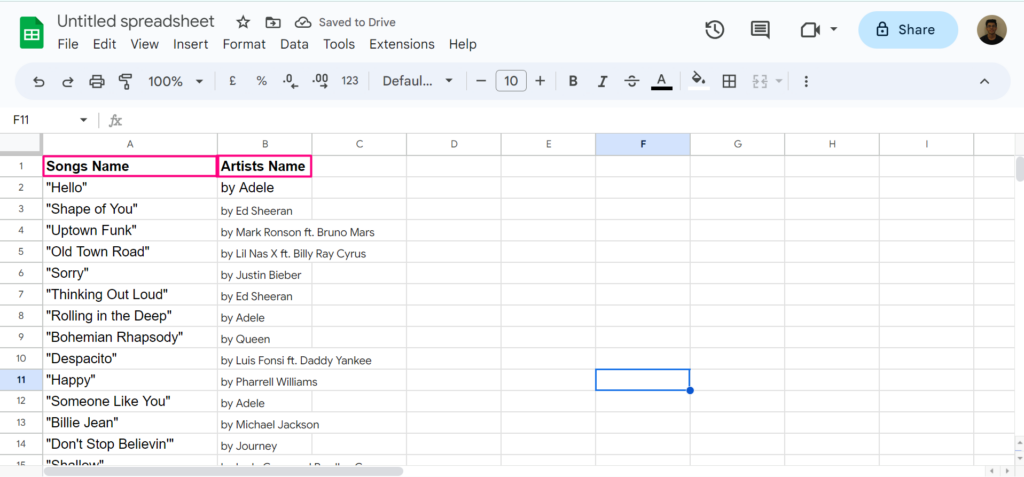Open the Data menu
The height and width of the screenshot is (477, 1024).
[295, 44]
